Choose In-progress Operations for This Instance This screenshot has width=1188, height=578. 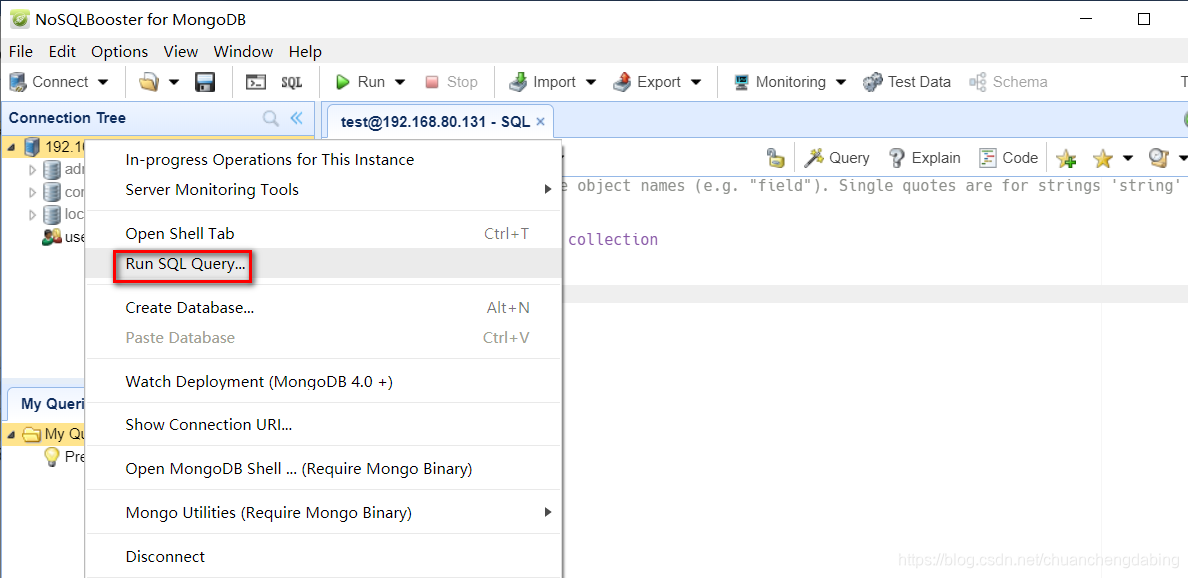[324, 160]
